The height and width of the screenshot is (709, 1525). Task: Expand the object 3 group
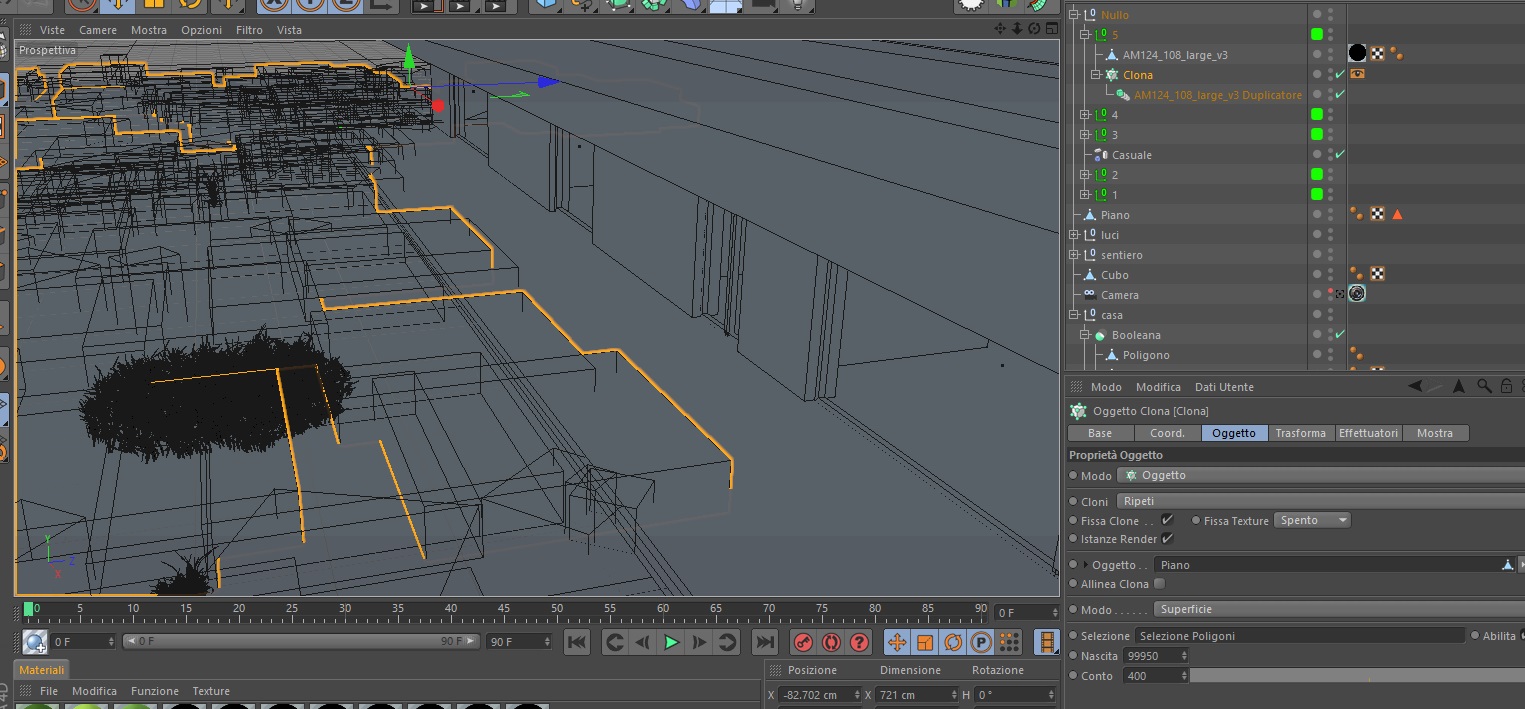[x=1085, y=134]
